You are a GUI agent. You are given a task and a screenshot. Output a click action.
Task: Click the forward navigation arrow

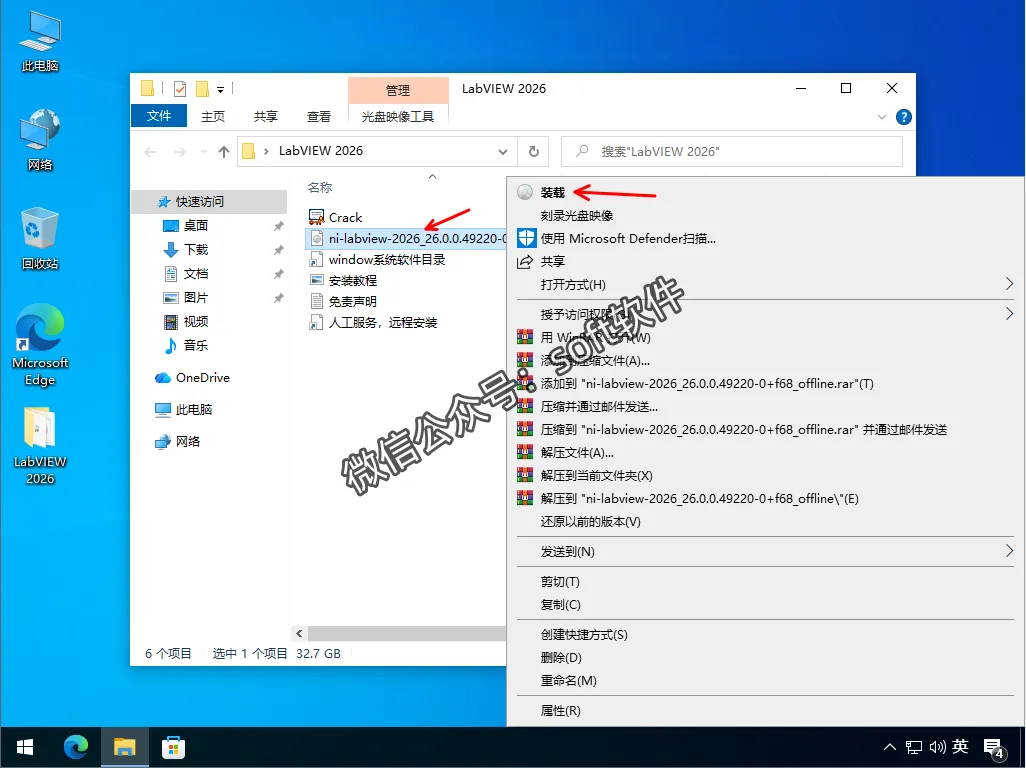(179, 152)
